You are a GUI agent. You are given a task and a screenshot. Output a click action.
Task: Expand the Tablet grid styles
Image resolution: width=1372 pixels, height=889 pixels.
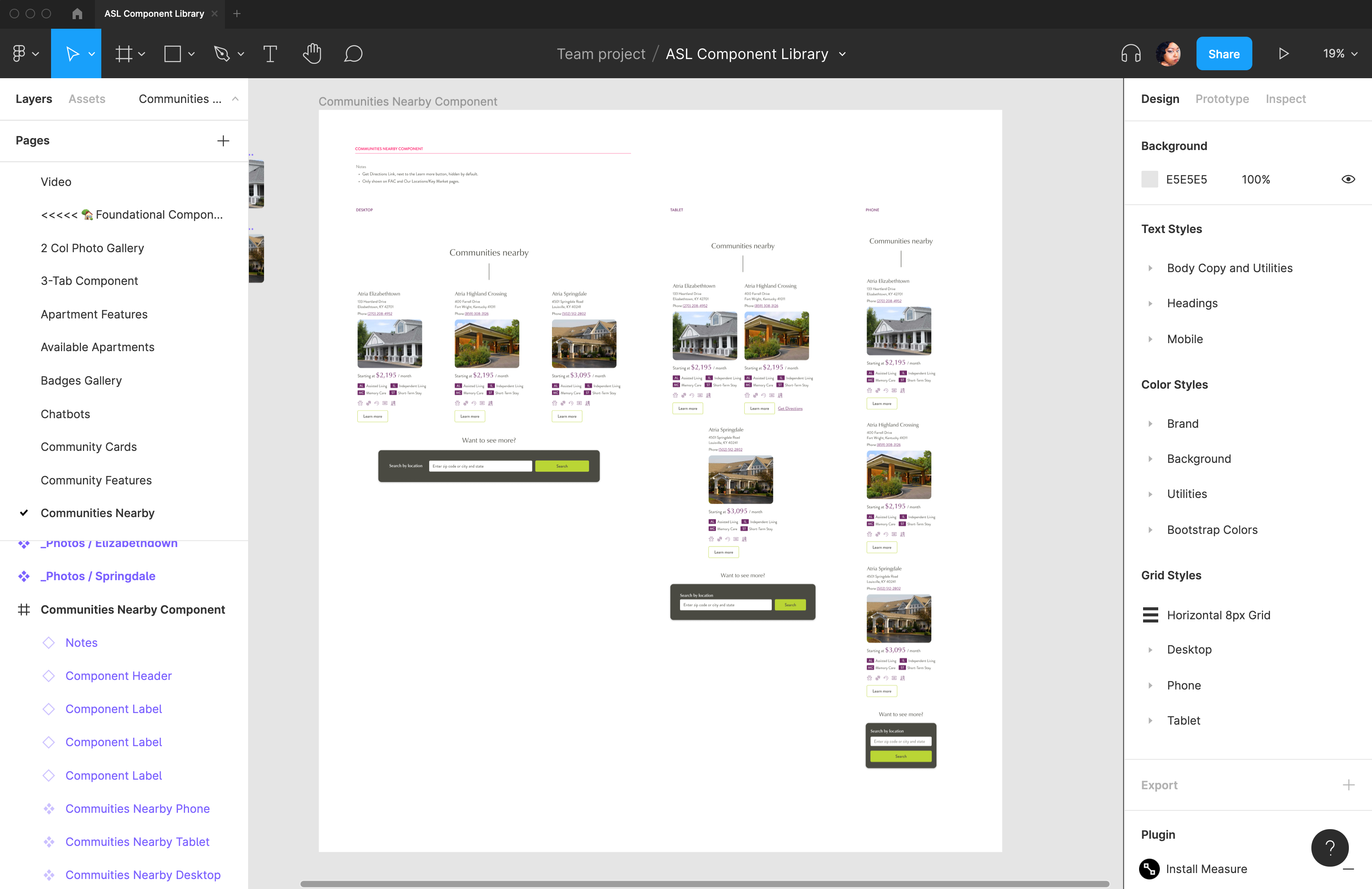[1150, 721]
